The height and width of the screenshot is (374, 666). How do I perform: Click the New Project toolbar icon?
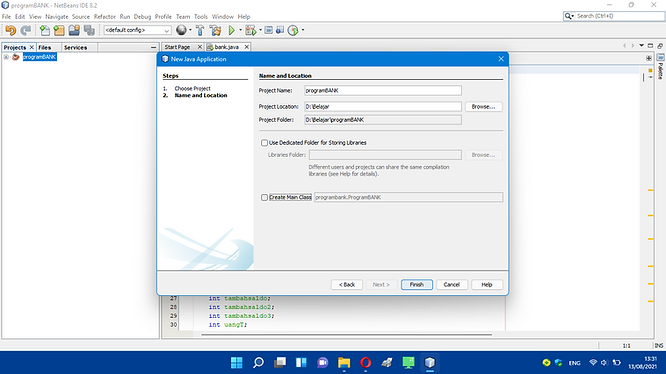[x=59, y=30]
